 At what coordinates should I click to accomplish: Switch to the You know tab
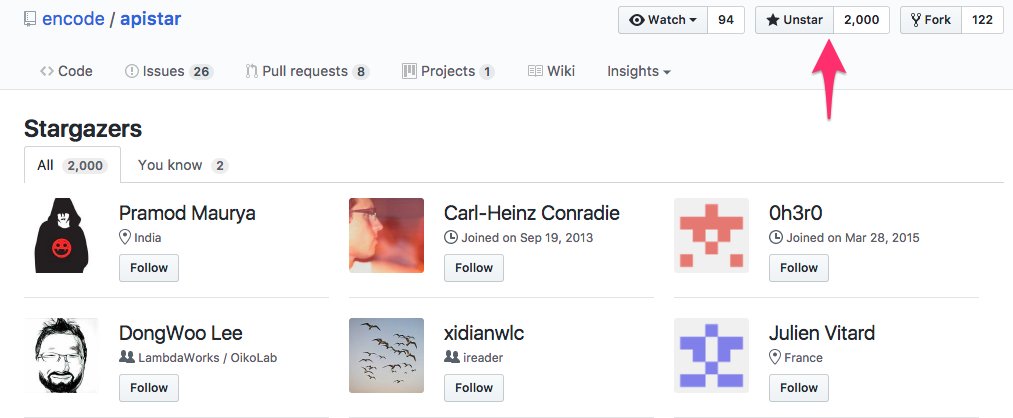tap(183, 165)
